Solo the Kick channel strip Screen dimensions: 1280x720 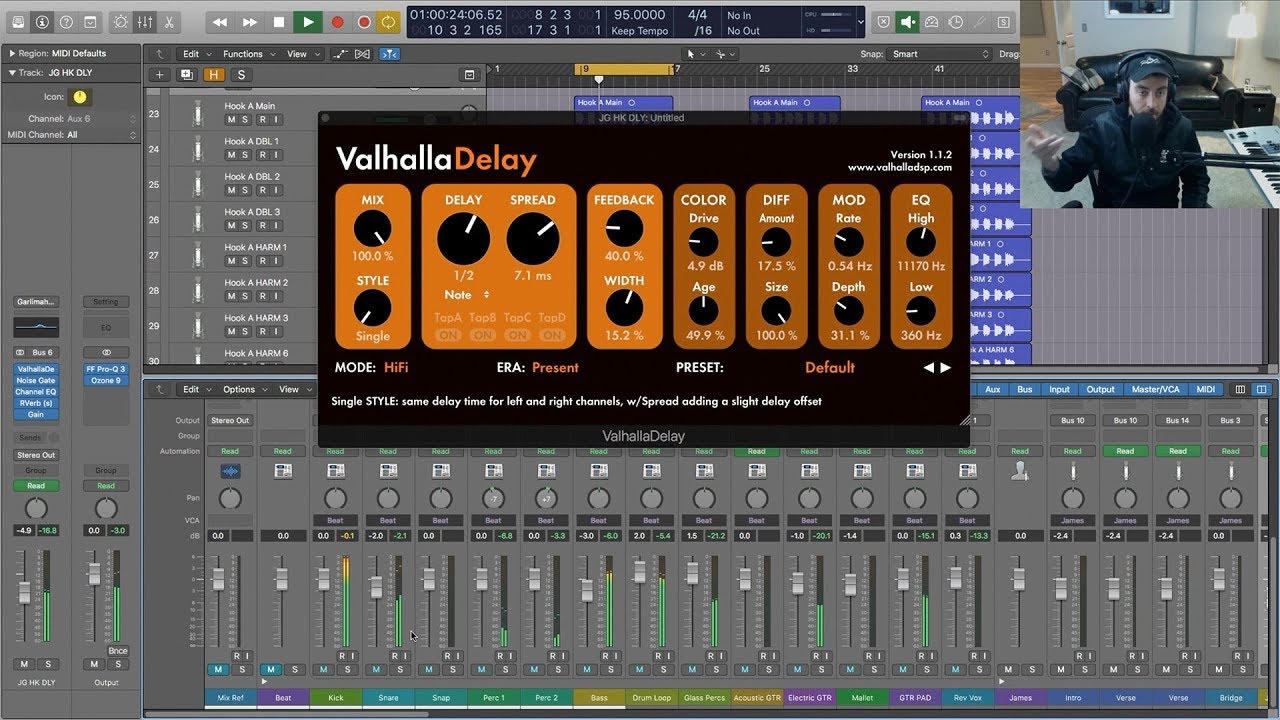(347, 669)
